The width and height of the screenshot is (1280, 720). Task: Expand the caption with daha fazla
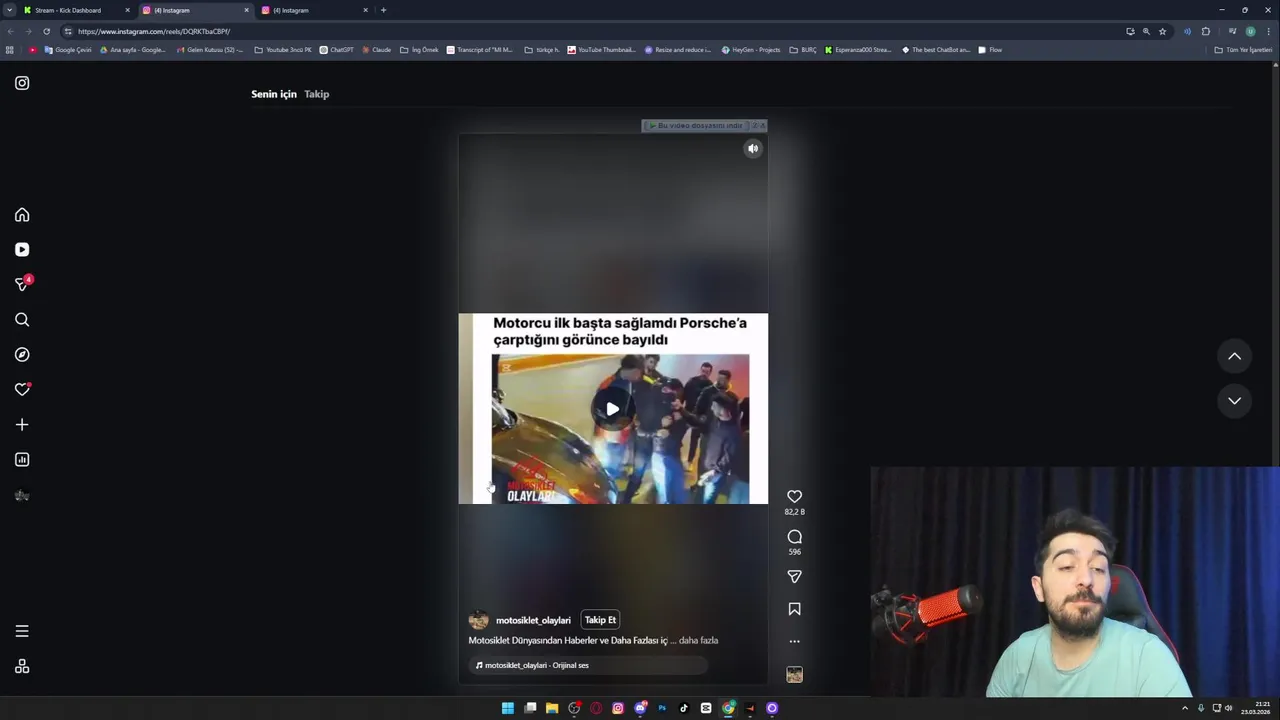coord(698,640)
